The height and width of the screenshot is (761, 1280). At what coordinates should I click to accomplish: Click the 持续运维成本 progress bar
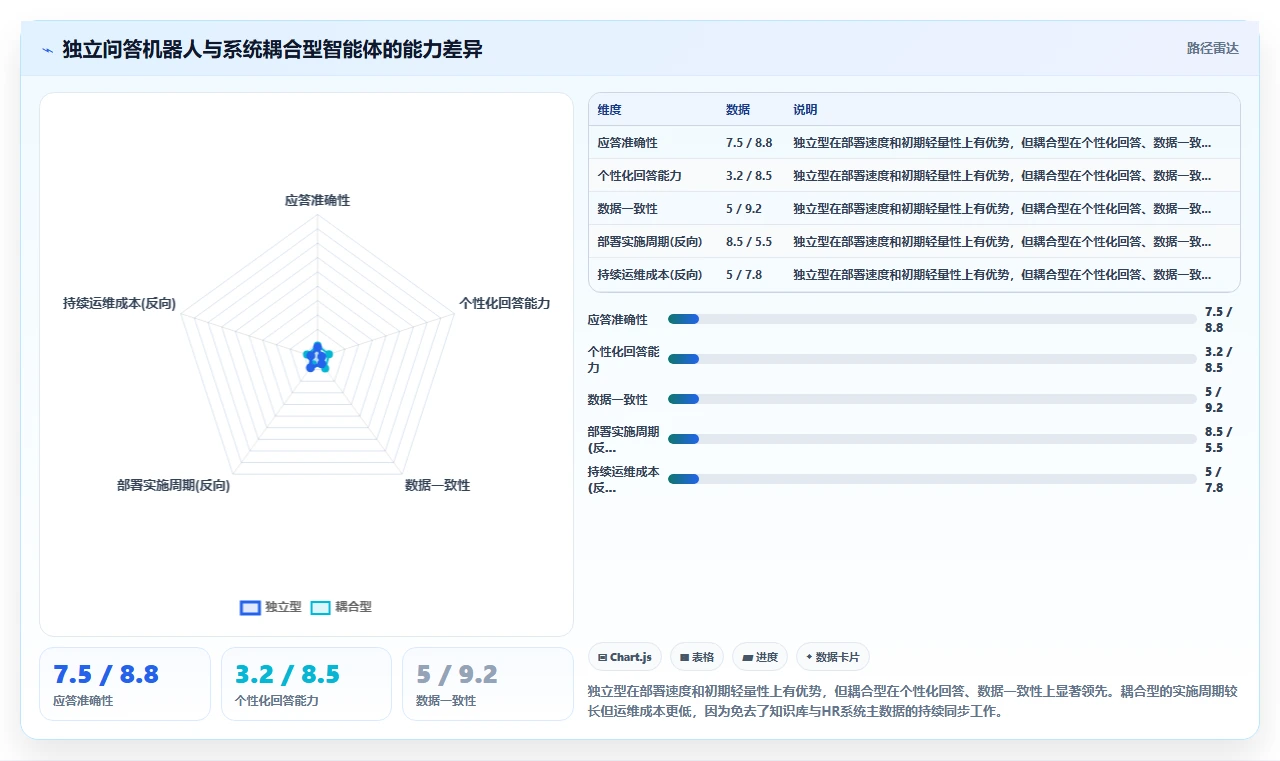tap(932, 479)
